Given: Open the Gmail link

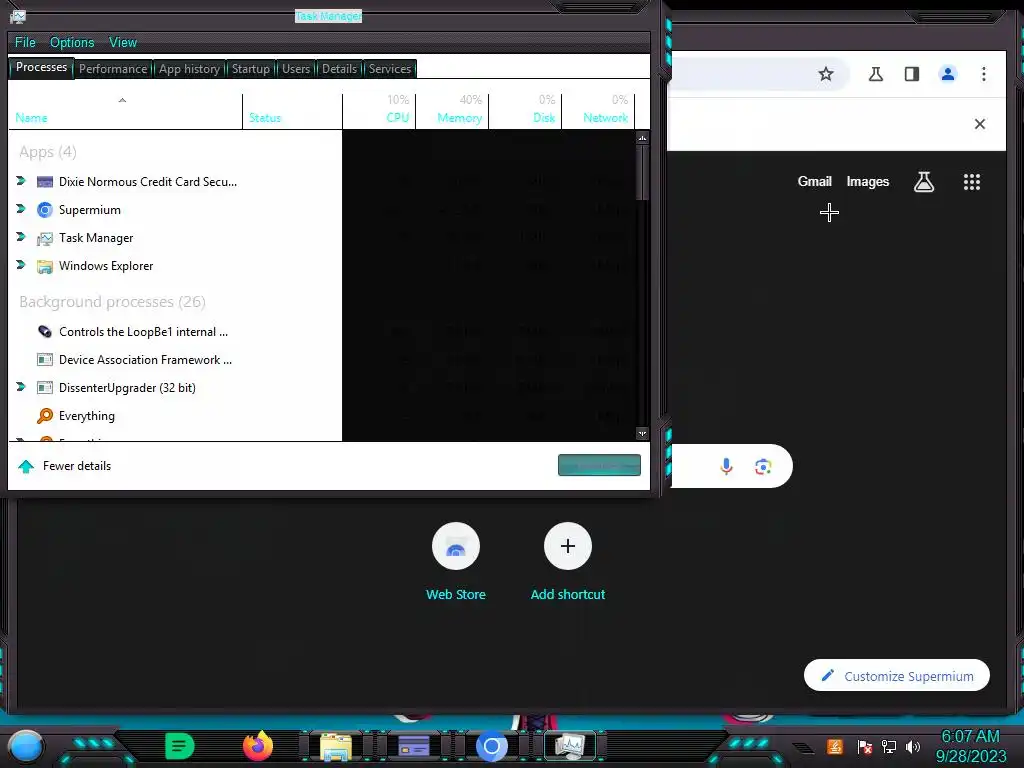Looking at the screenshot, I should (x=814, y=182).
